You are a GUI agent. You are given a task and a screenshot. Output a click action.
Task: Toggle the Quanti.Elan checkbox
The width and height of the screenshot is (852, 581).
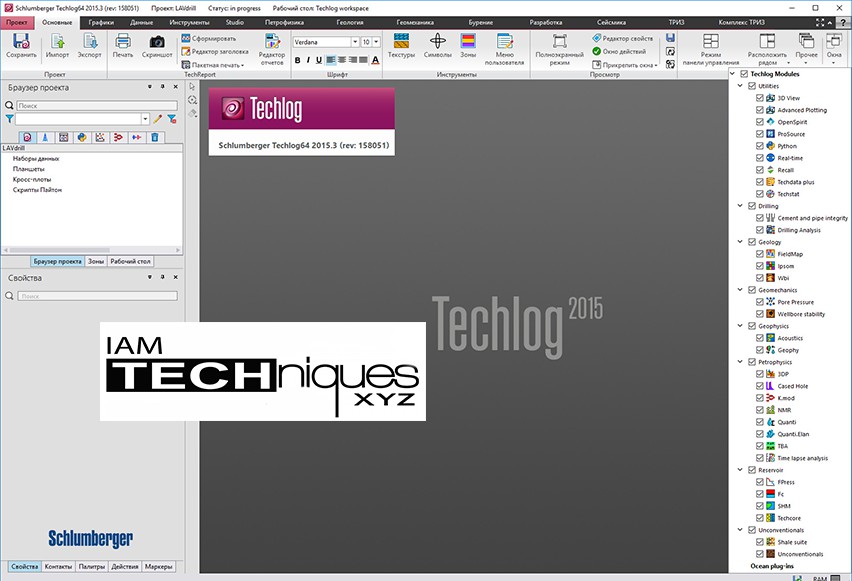[760, 434]
